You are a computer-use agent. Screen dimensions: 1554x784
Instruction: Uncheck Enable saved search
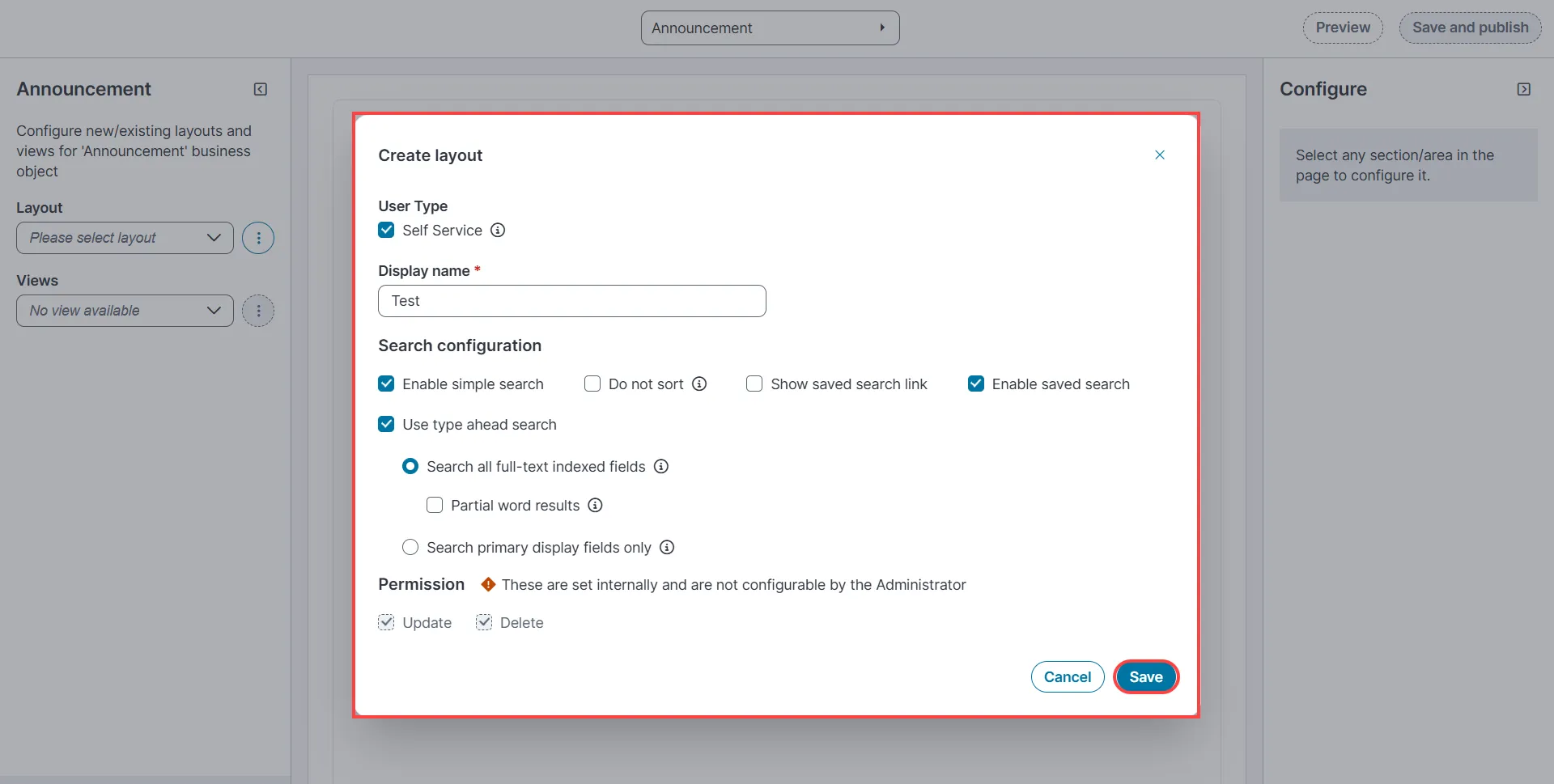pyautogui.click(x=976, y=384)
